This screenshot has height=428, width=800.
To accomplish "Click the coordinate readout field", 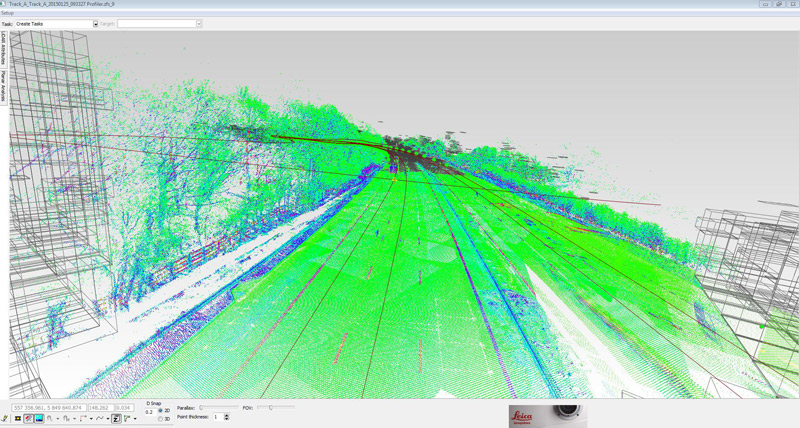I will (x=49, y=408).
